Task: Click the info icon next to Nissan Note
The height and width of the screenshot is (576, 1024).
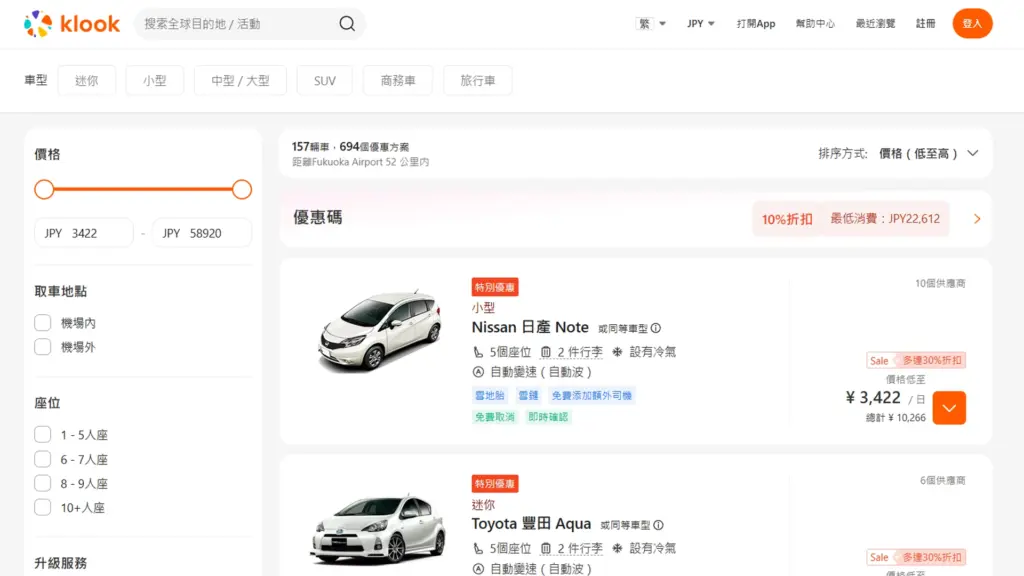Action: [x=656, y=328]
